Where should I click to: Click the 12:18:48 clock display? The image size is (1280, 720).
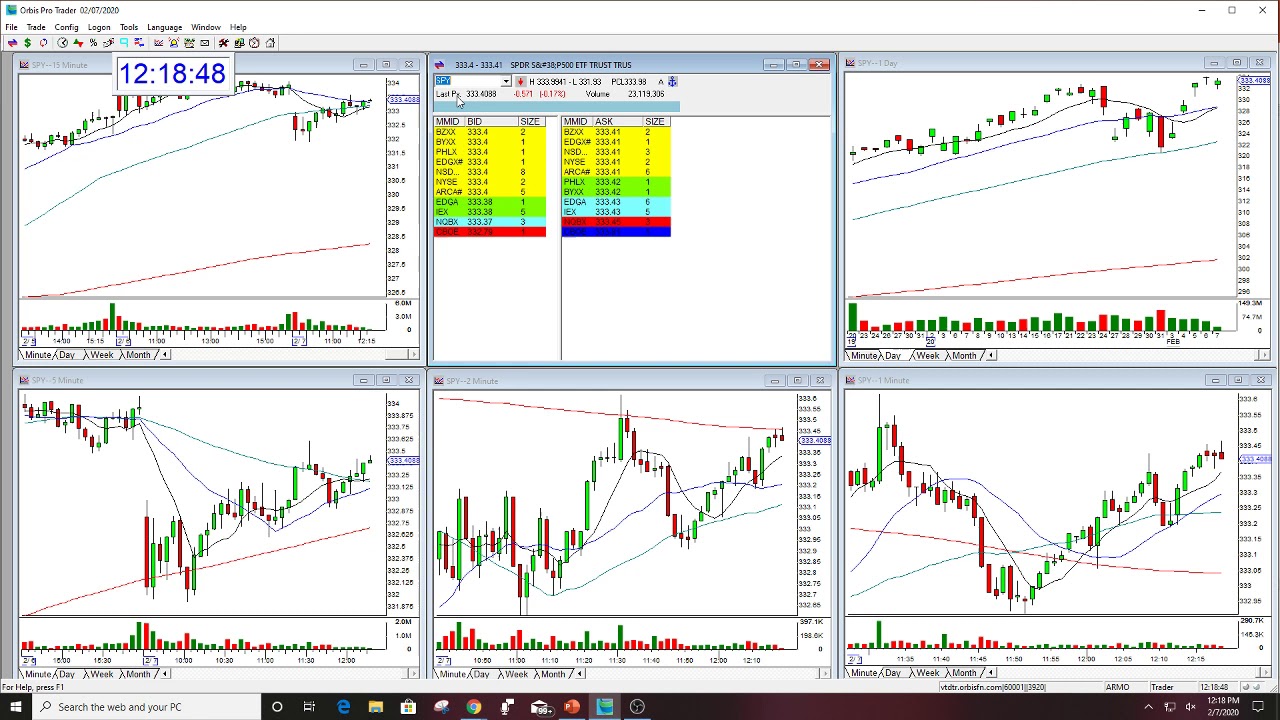pyautogui.click(x=172, y=73)
